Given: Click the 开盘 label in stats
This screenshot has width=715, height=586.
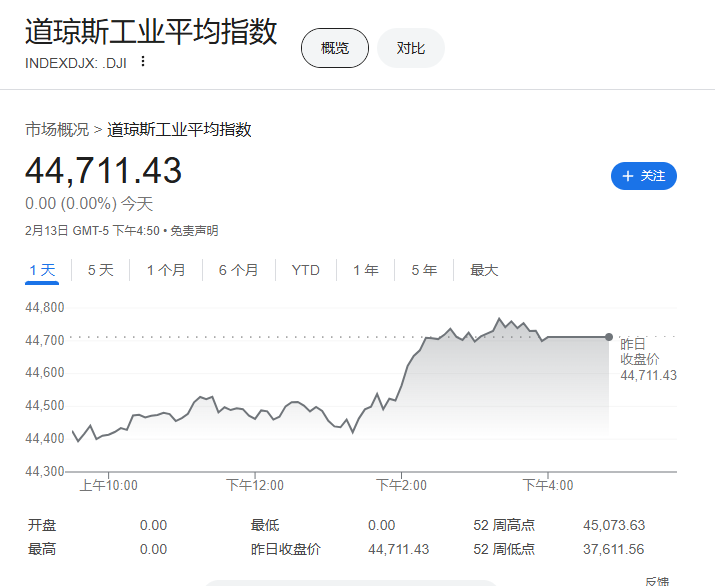Looking at the screenshot, I should [42, 525].
